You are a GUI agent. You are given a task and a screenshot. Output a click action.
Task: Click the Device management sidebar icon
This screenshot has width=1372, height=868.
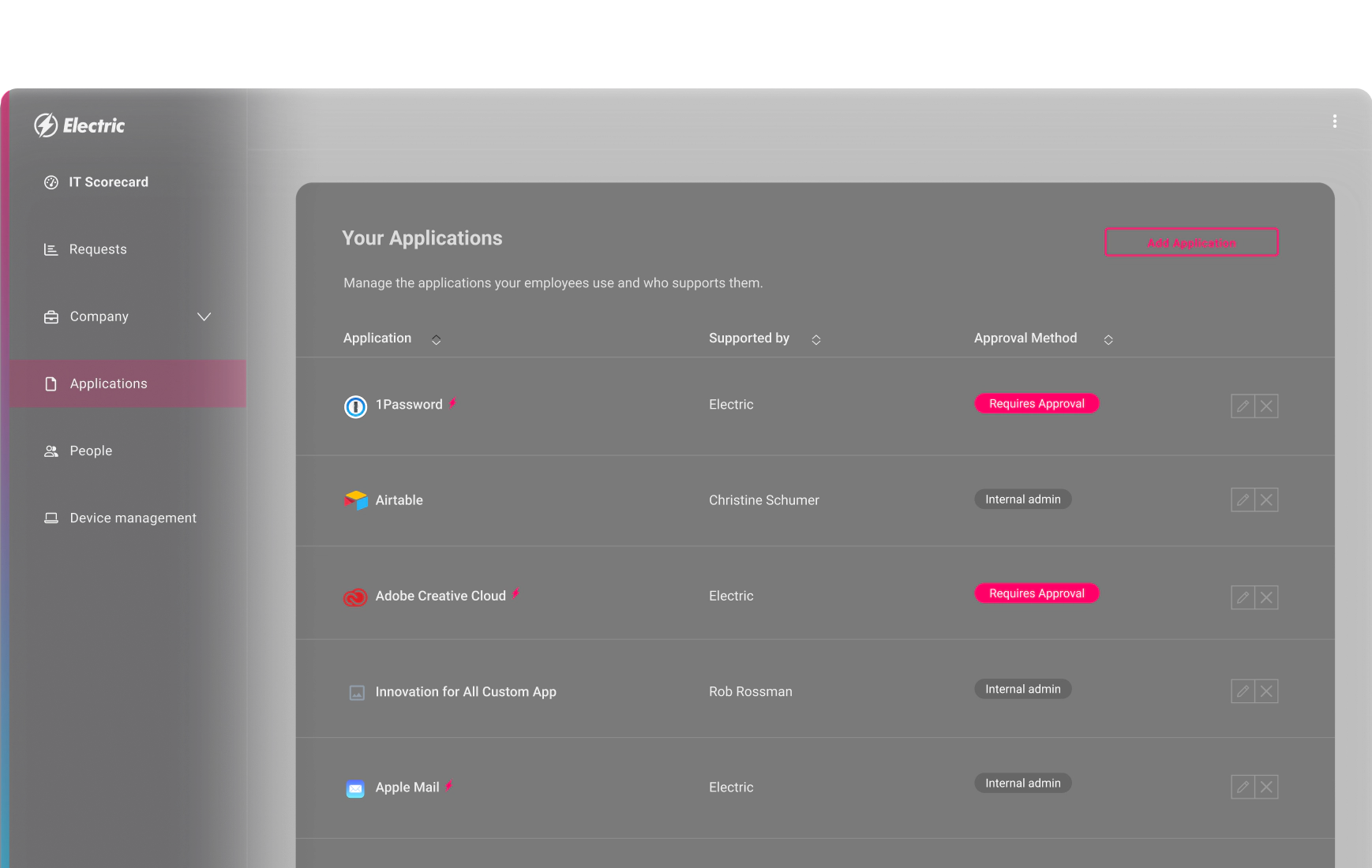pos(51,518)
